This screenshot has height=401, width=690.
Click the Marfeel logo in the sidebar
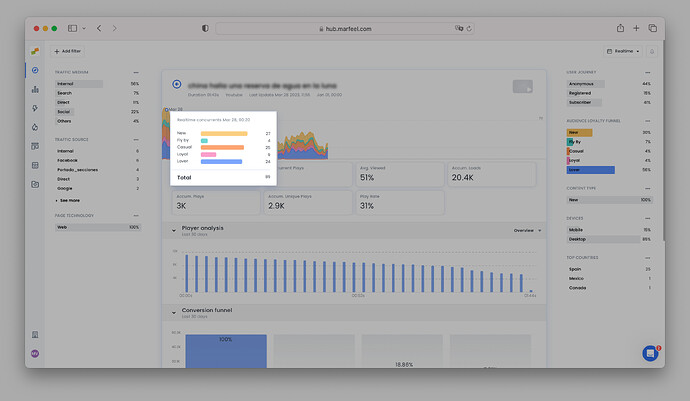[35, 50]
